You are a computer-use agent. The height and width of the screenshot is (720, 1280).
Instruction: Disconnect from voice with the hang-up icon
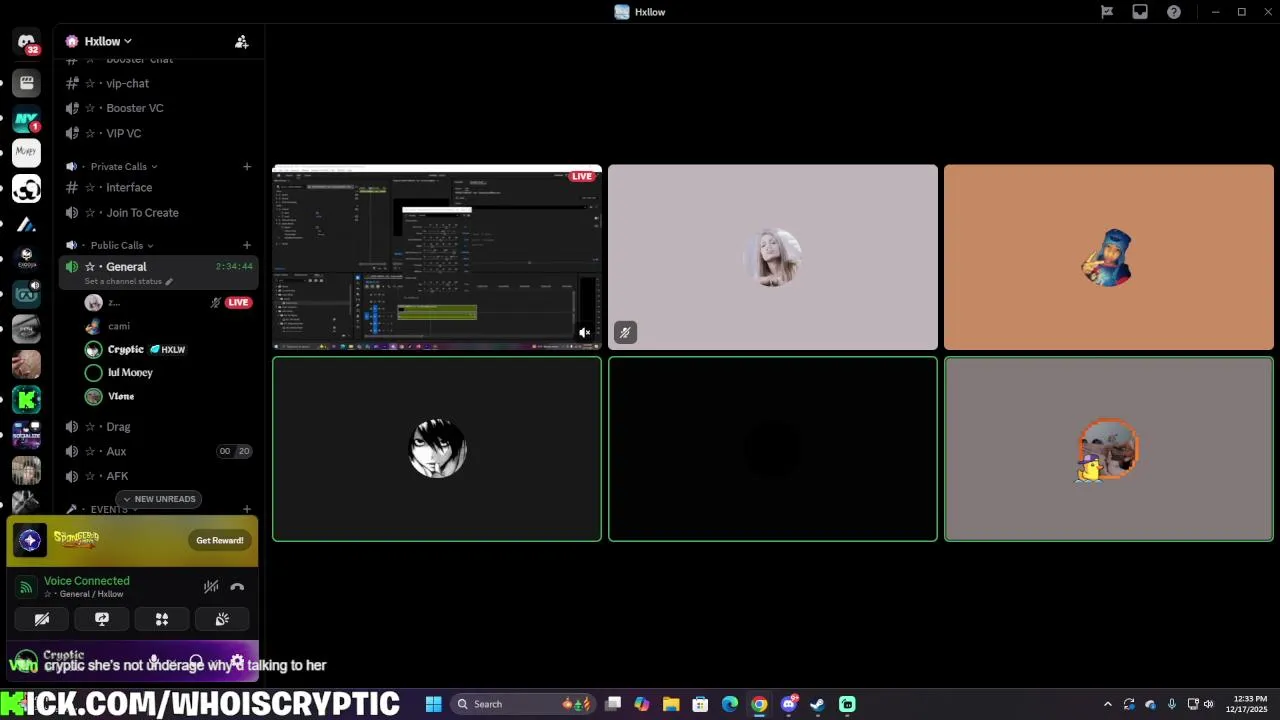[237, 587]
